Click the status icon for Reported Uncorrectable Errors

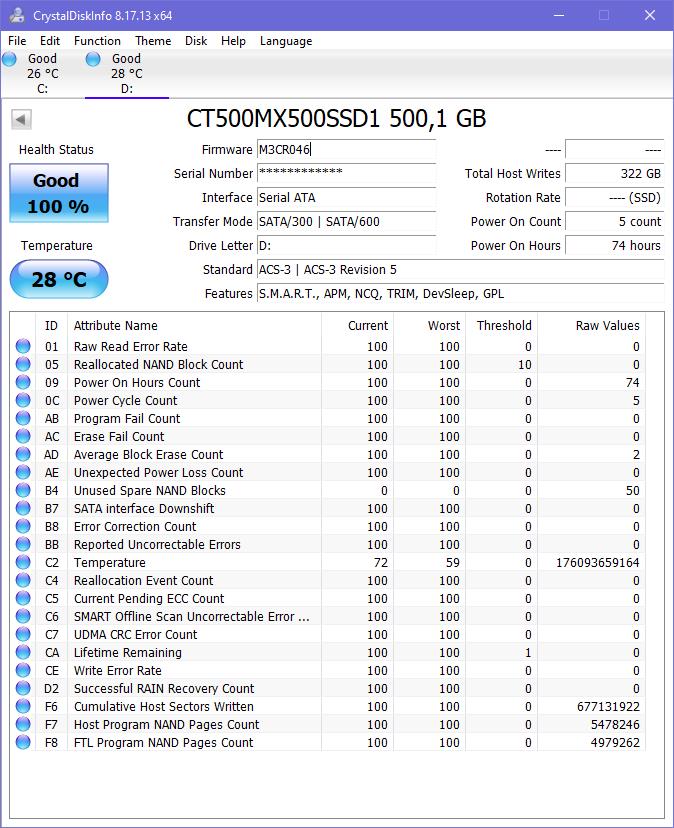(x=23, y=544)
